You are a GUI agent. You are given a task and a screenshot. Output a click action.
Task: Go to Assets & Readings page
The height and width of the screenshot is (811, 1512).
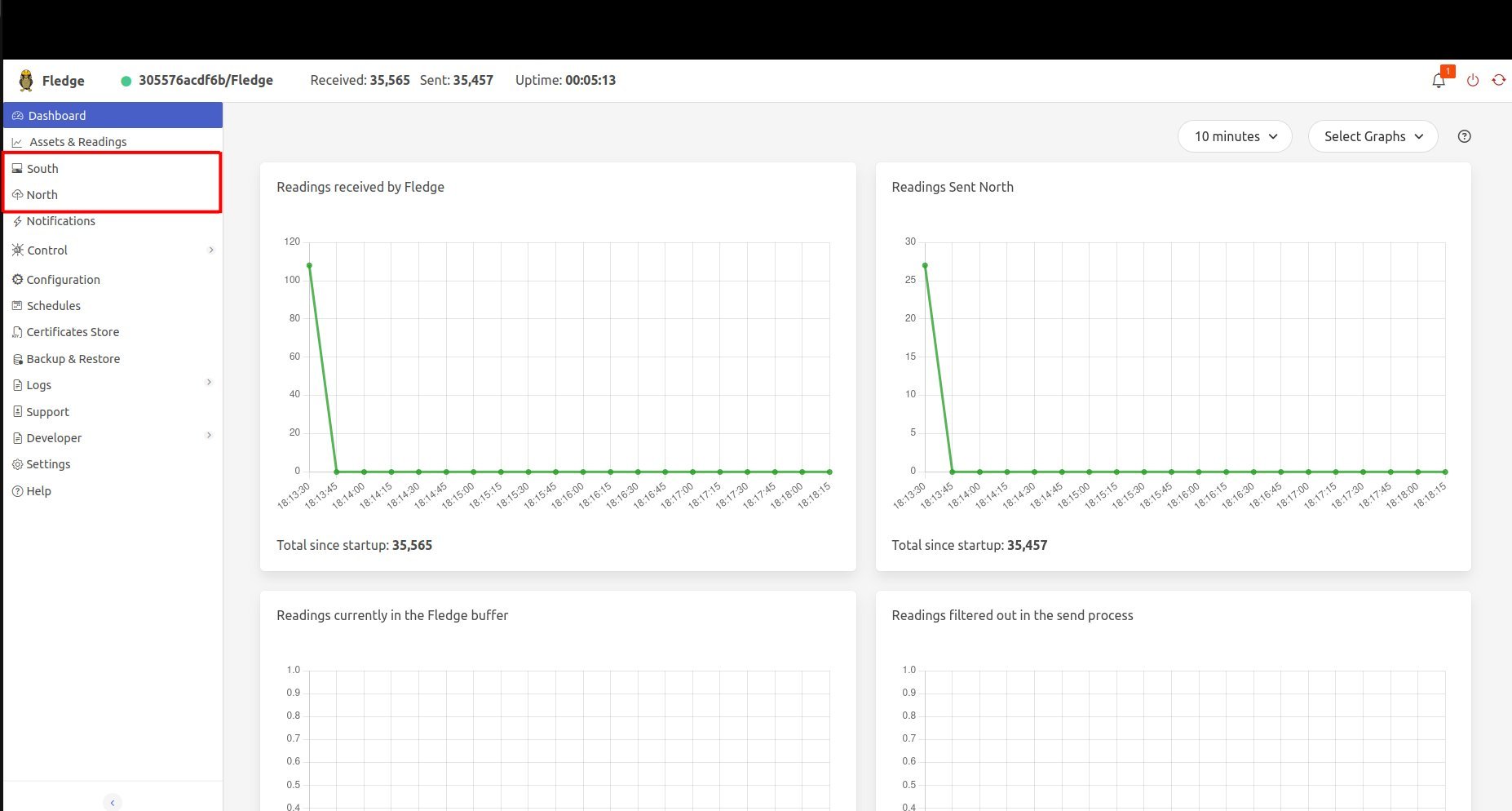click(x=77, y=142)
